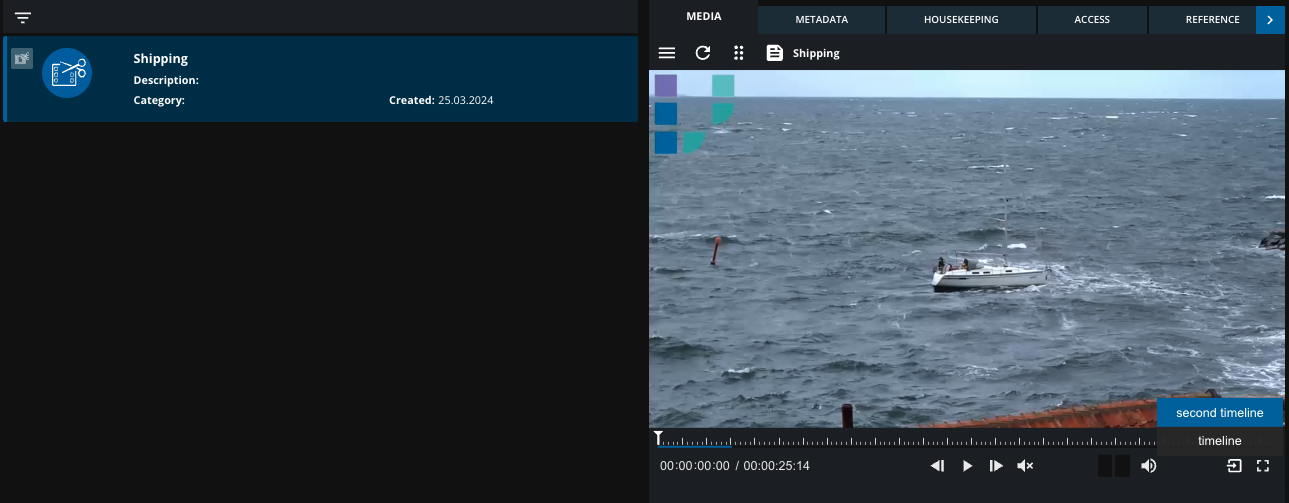This screenshot has height=503, width=1289.
Task: Enter fullscreen video mode
Action: (x=1263, y=466)
